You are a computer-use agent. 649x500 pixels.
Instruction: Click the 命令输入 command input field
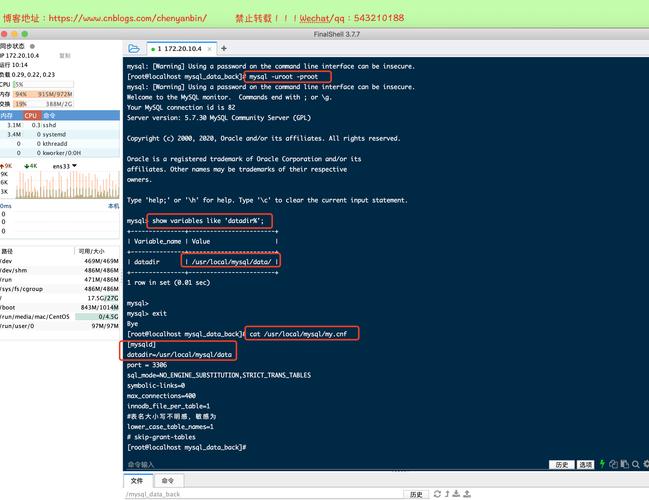coord(335,464)
